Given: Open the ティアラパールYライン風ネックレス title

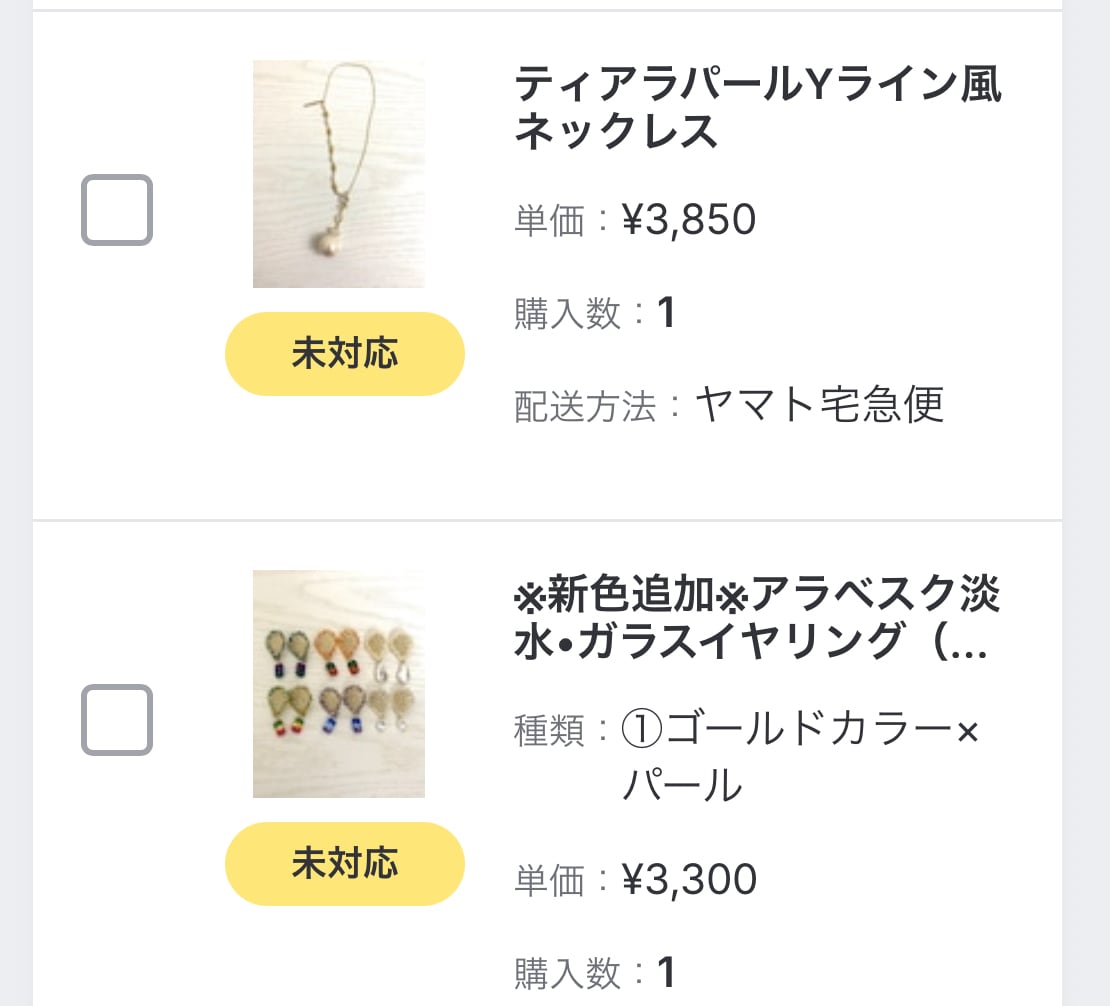Looking at the screenshot, I should pos(757,108).
